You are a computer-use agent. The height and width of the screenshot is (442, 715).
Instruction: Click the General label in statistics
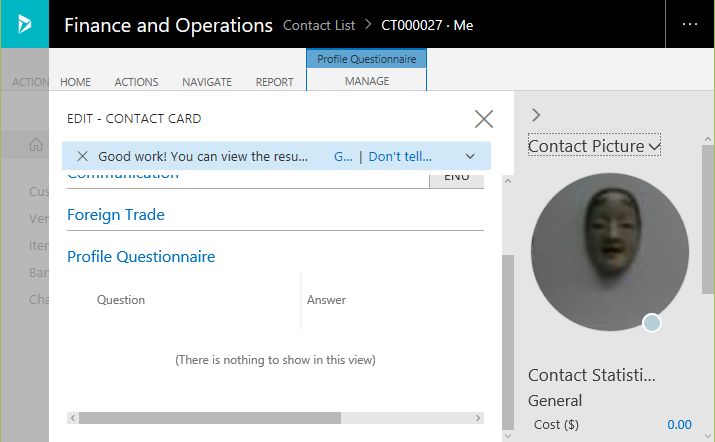click(x=555, y=400)
